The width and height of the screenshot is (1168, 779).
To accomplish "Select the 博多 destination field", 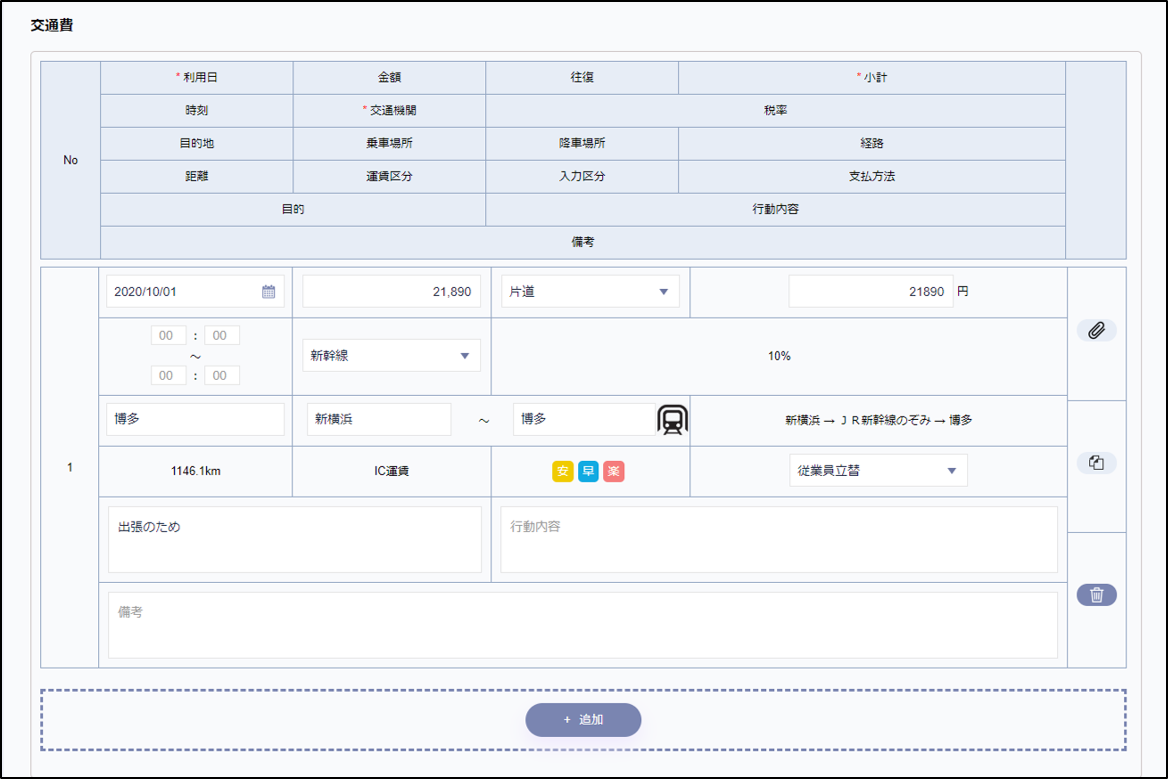I will [x=195, y=420].
